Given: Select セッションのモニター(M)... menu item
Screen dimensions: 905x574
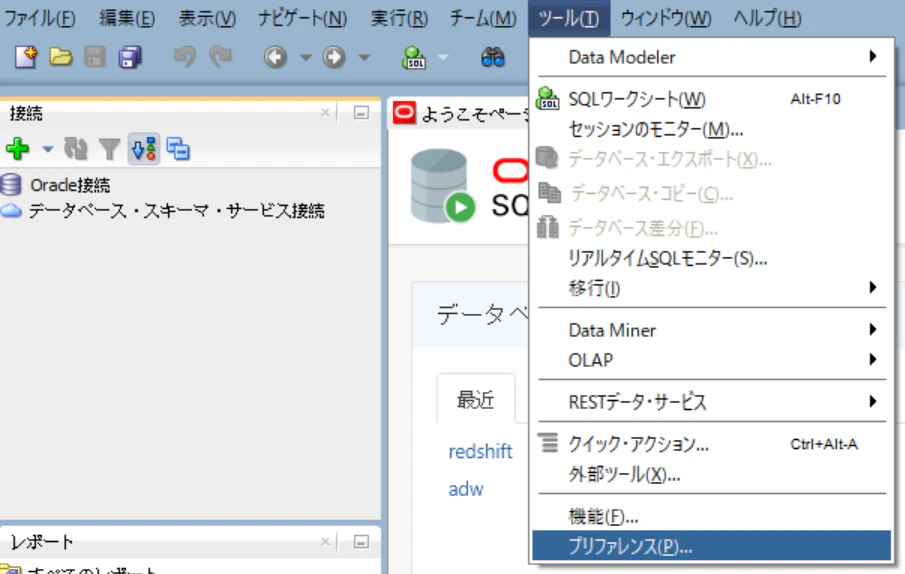Looking at the screenshot, I should coord(712,129).
